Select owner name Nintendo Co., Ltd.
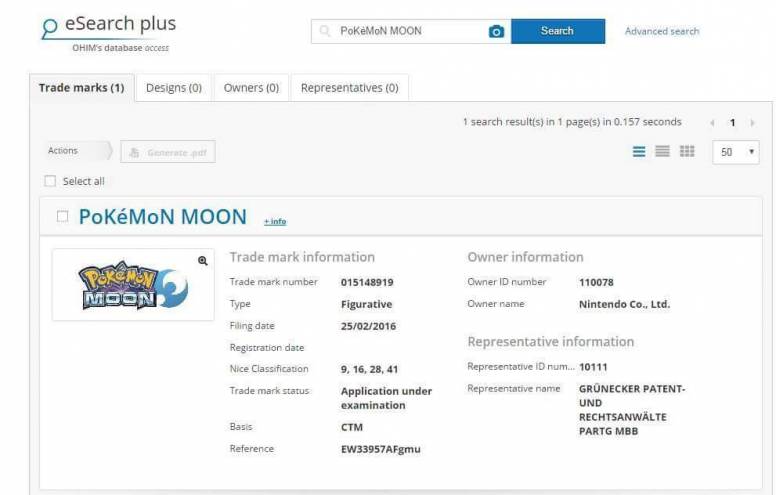This screenshot has height=495, width=776. point(624,304)
